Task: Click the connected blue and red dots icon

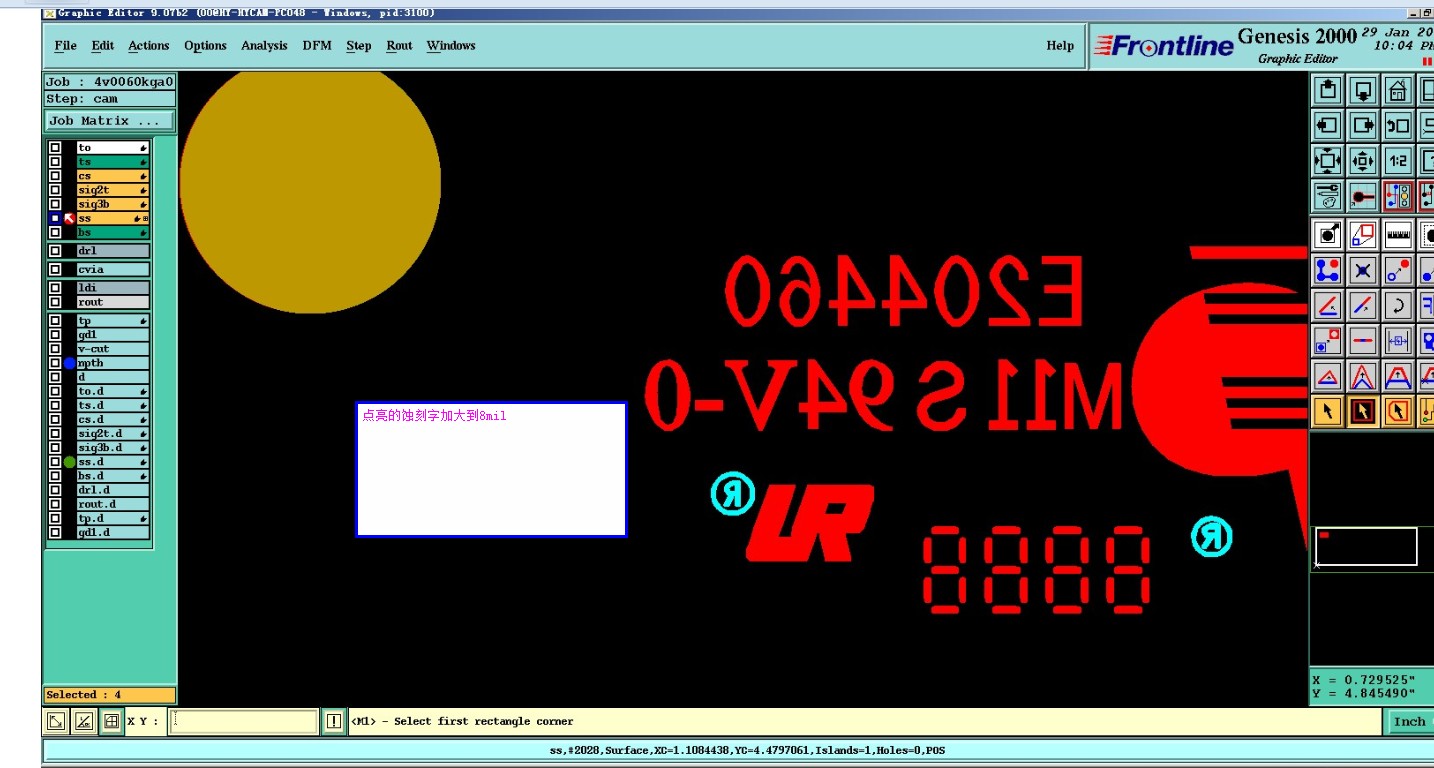Action: (1327, 270)
